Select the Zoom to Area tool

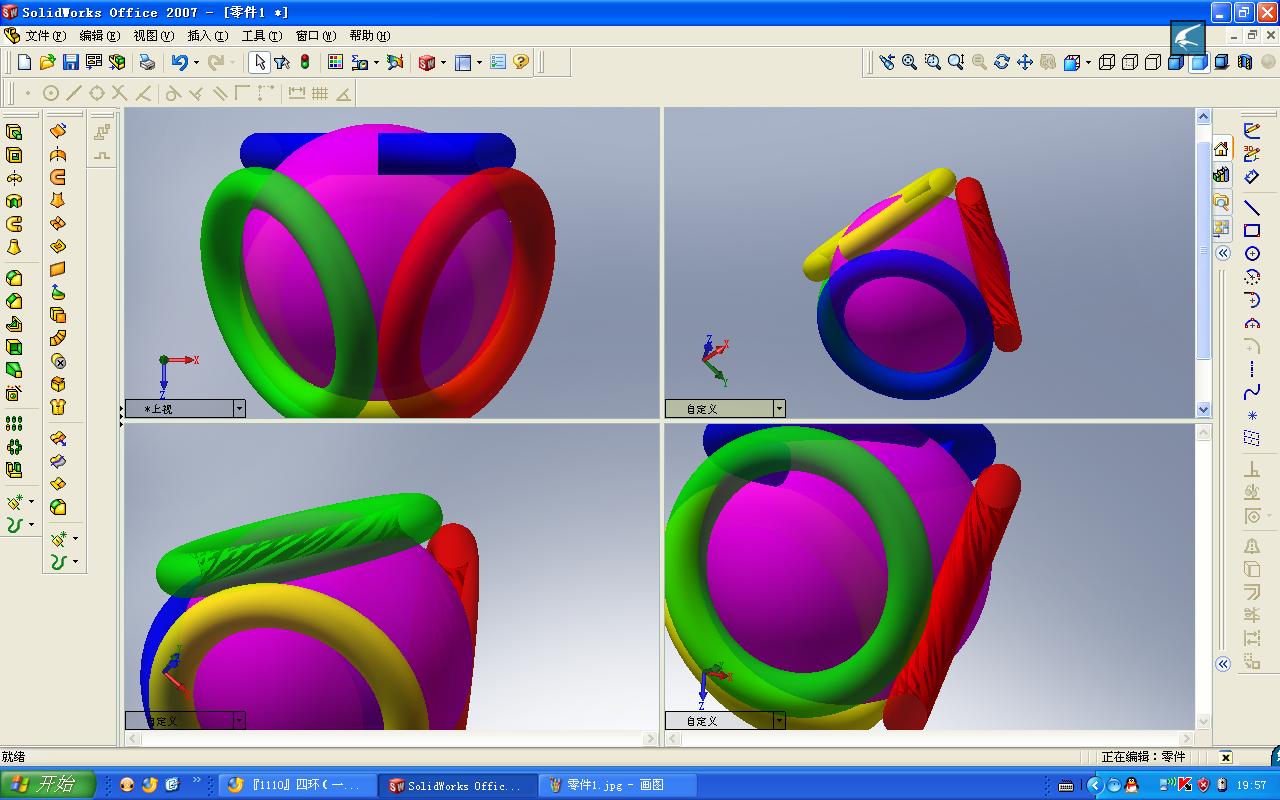932,62
